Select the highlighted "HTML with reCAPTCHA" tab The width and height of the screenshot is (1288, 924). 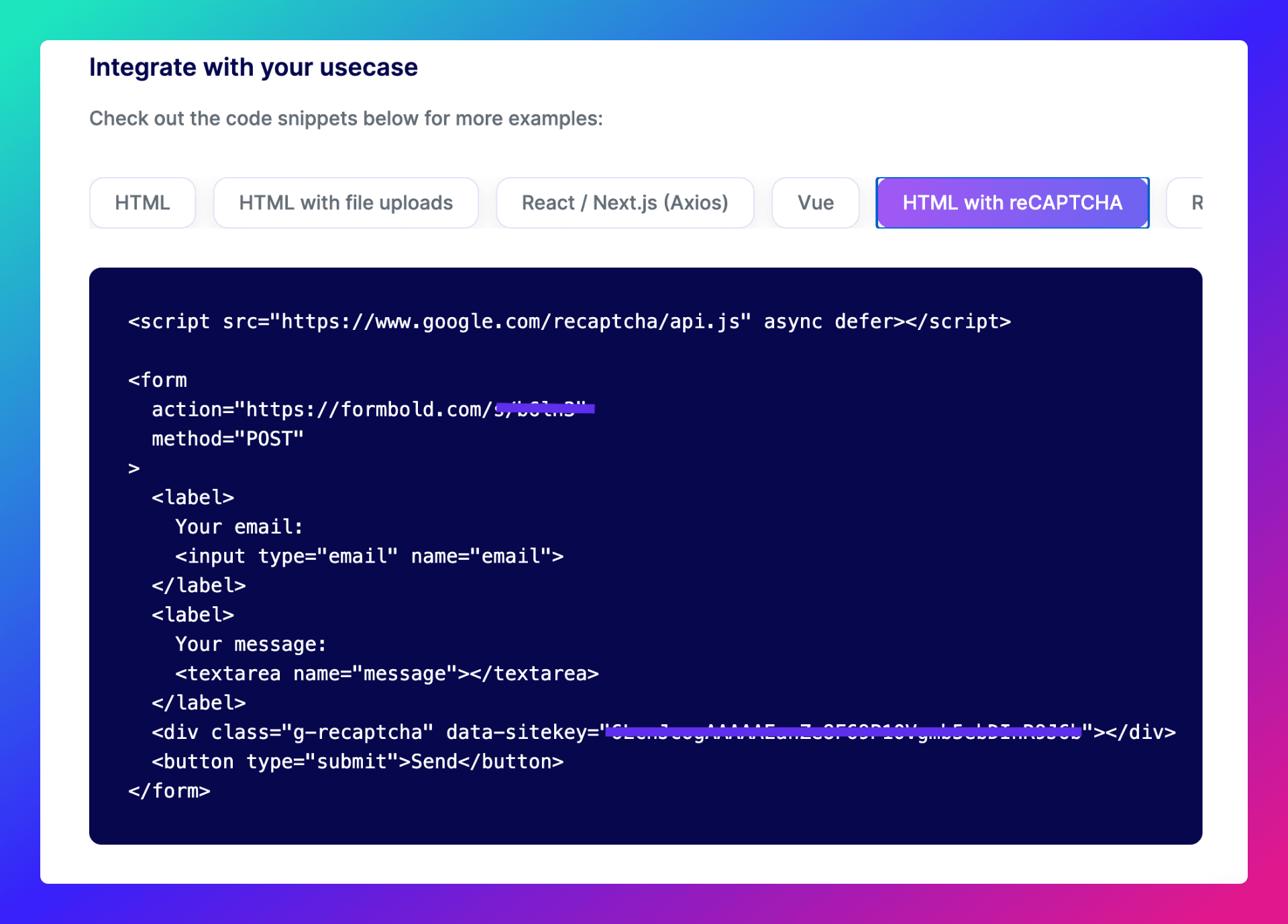click(x=1012, y=203)
